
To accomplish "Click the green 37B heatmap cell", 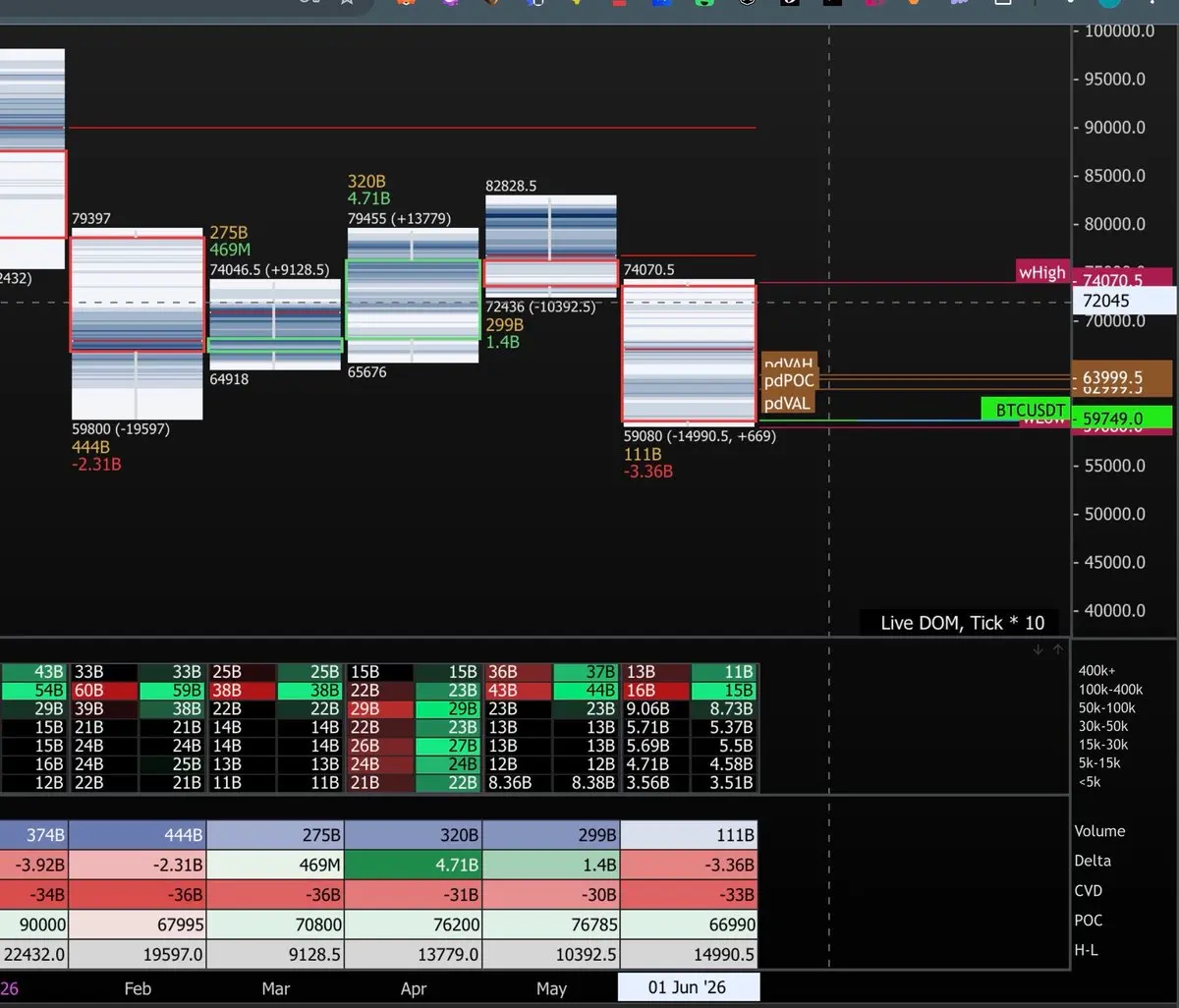I will [x=587, y=672].
